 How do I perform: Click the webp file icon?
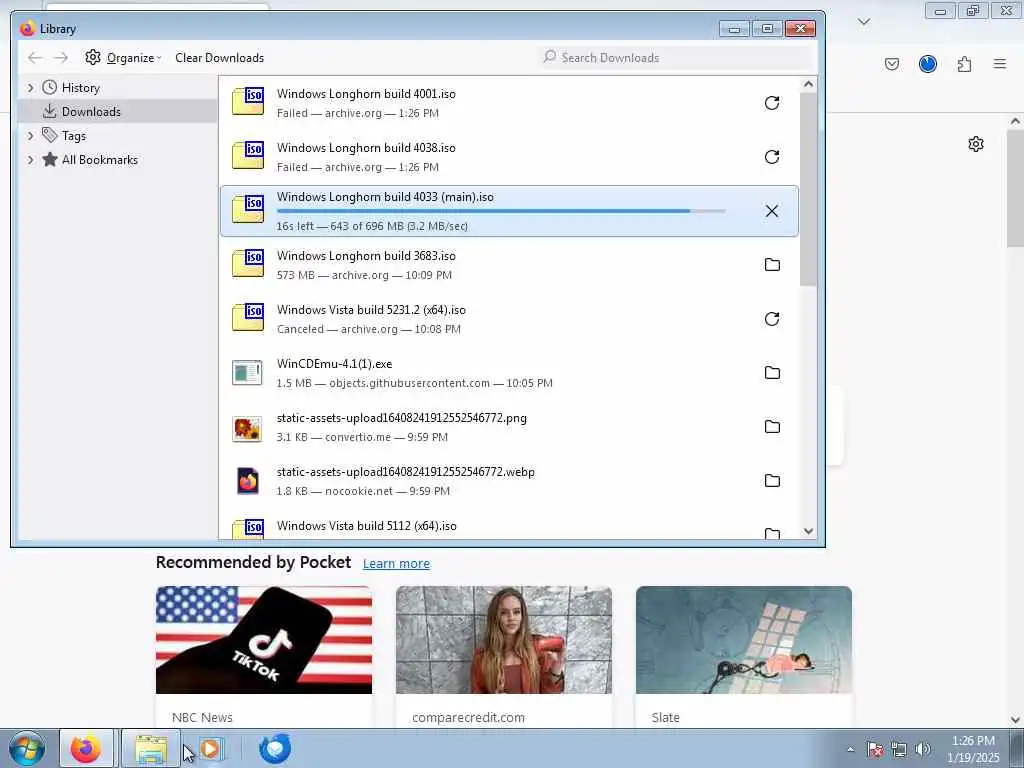coord(248,481)
